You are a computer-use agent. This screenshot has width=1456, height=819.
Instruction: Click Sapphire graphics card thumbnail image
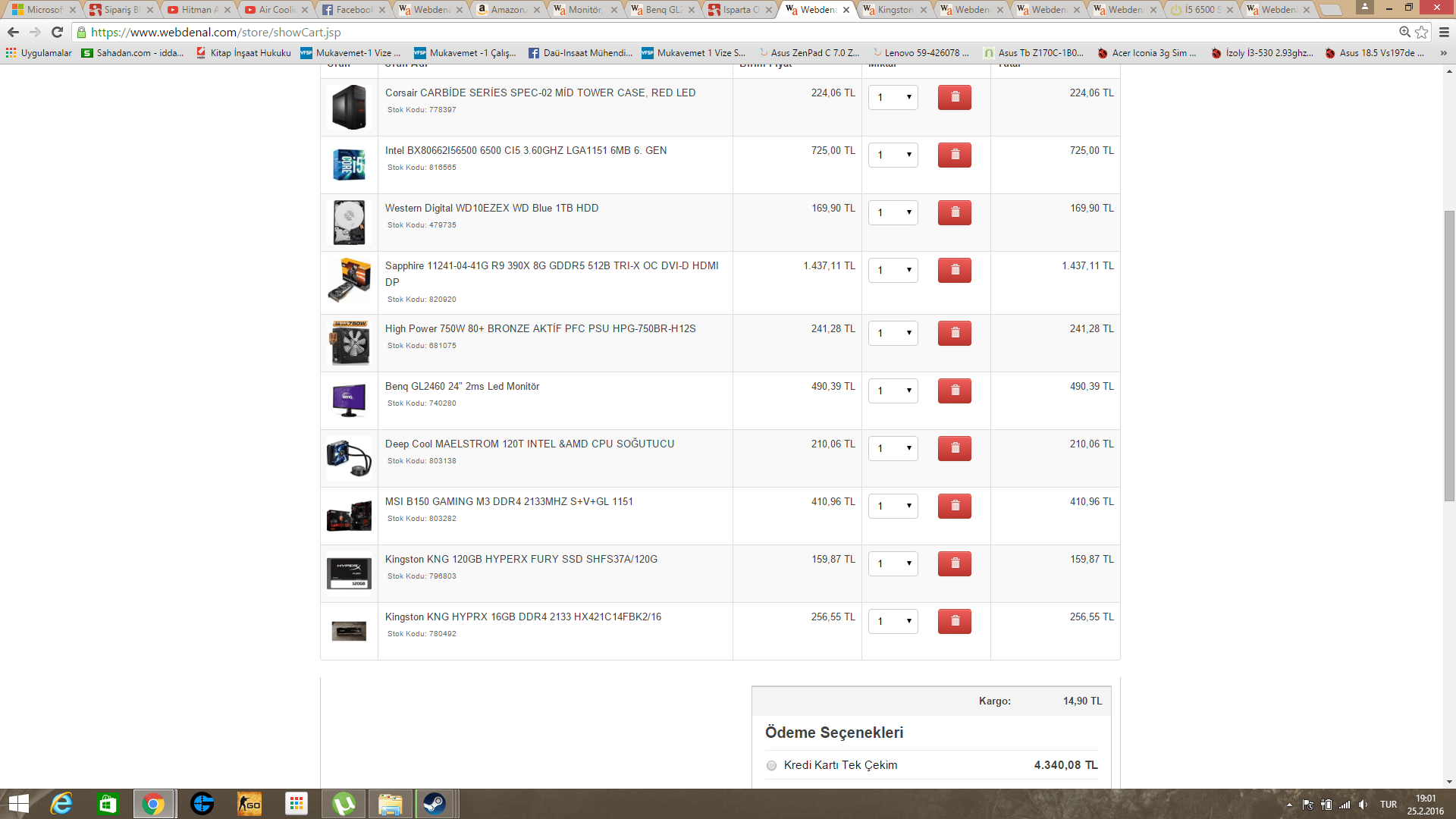(x=349, y=280)
